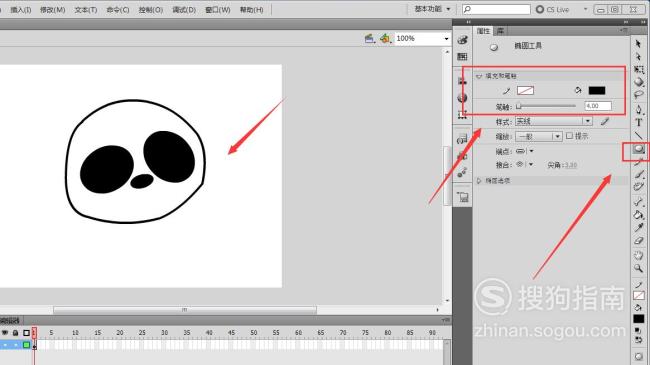Collapse the 填充和笔触 section

point(479,76)
